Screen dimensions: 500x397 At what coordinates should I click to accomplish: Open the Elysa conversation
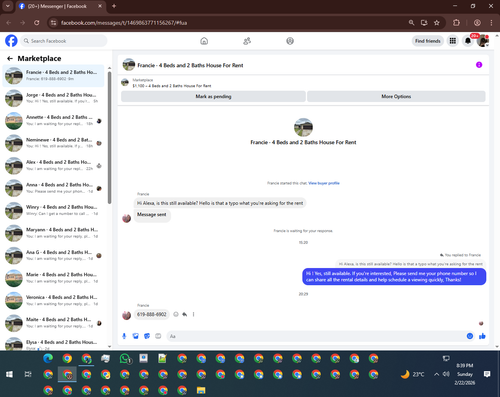coord(53,343)
